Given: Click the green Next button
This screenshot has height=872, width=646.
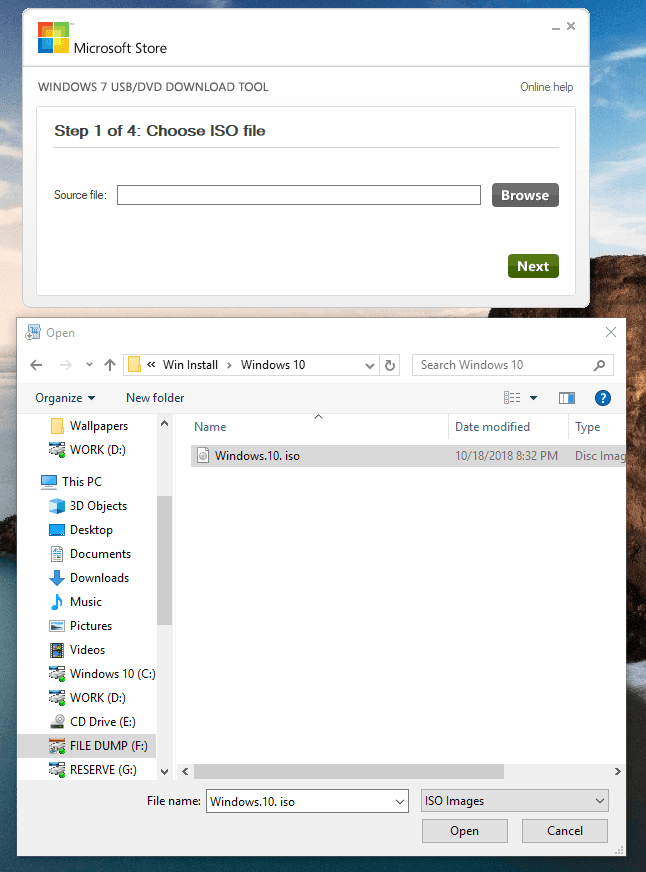Looking at the screenshot, I should click(x=533, y=266).
